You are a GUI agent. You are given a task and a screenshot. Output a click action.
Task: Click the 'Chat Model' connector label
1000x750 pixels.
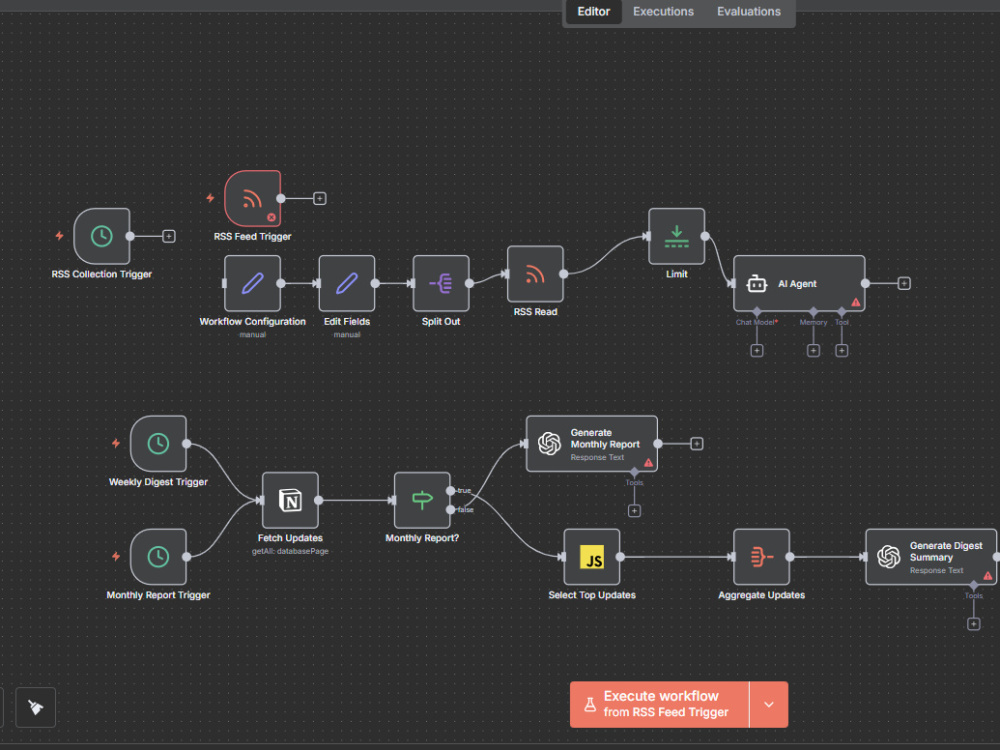pyautogui.click(x=756, y=322)
